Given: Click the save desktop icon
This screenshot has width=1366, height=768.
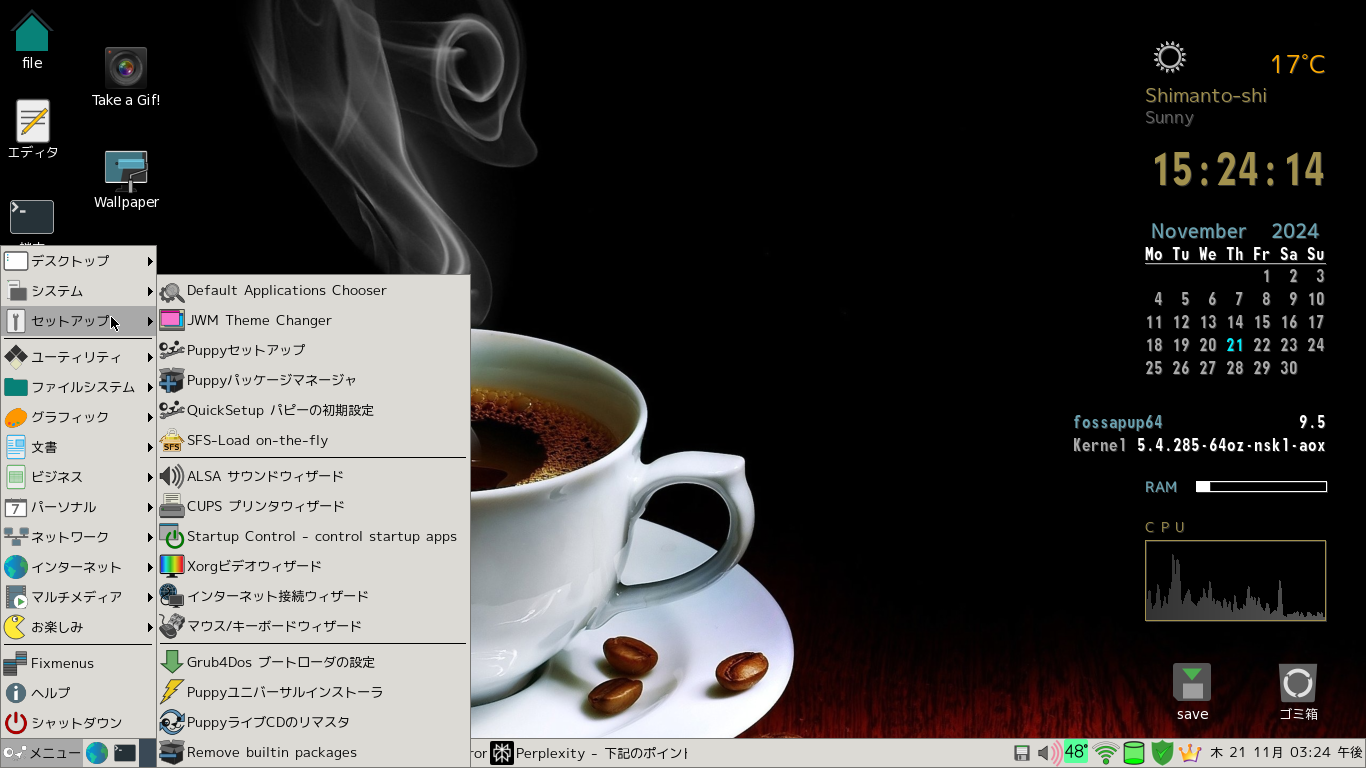Looking at the screenshot, I should (x=1192, y=692).
